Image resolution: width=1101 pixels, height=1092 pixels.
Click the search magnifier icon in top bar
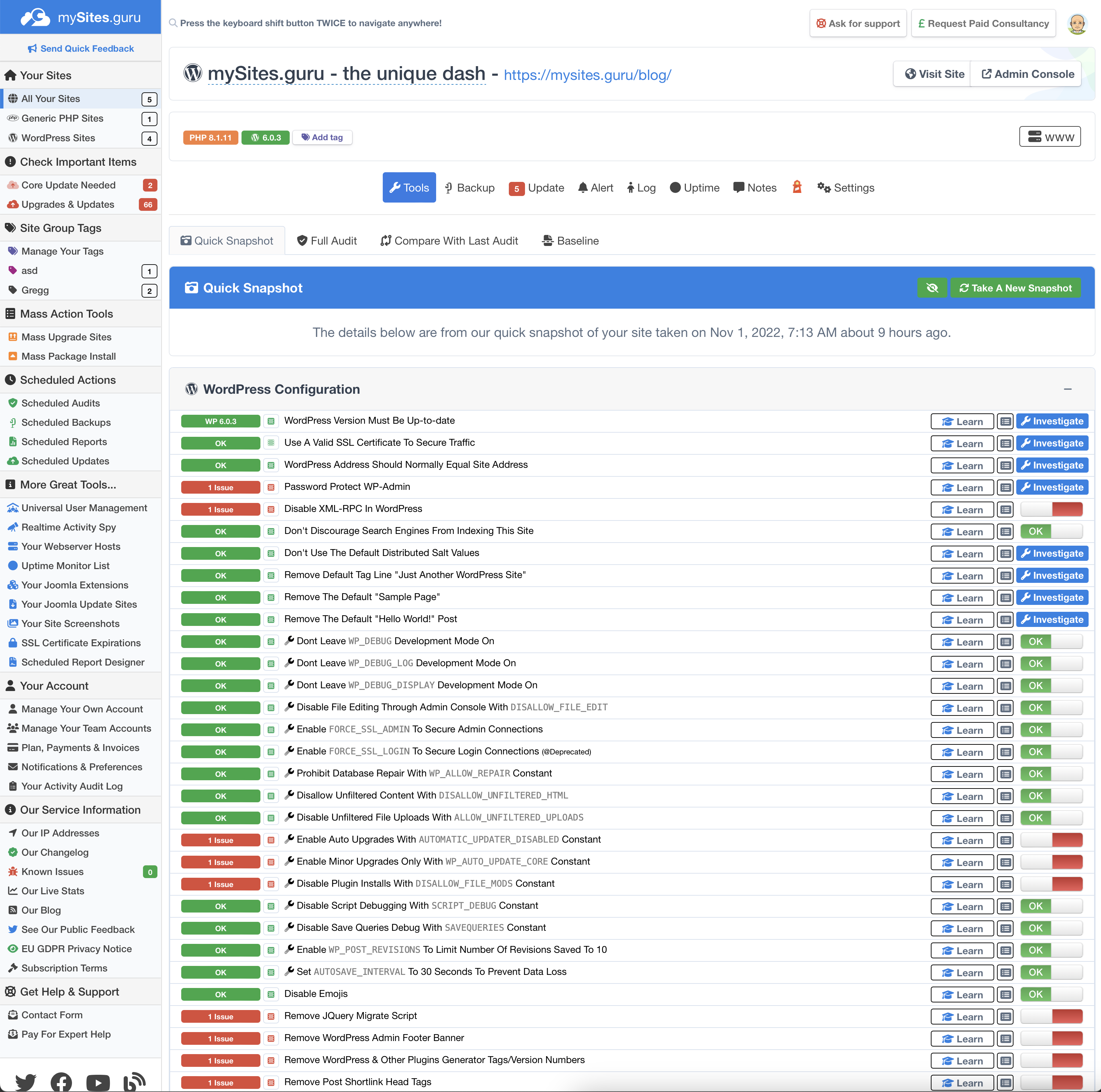coord(173,23)
